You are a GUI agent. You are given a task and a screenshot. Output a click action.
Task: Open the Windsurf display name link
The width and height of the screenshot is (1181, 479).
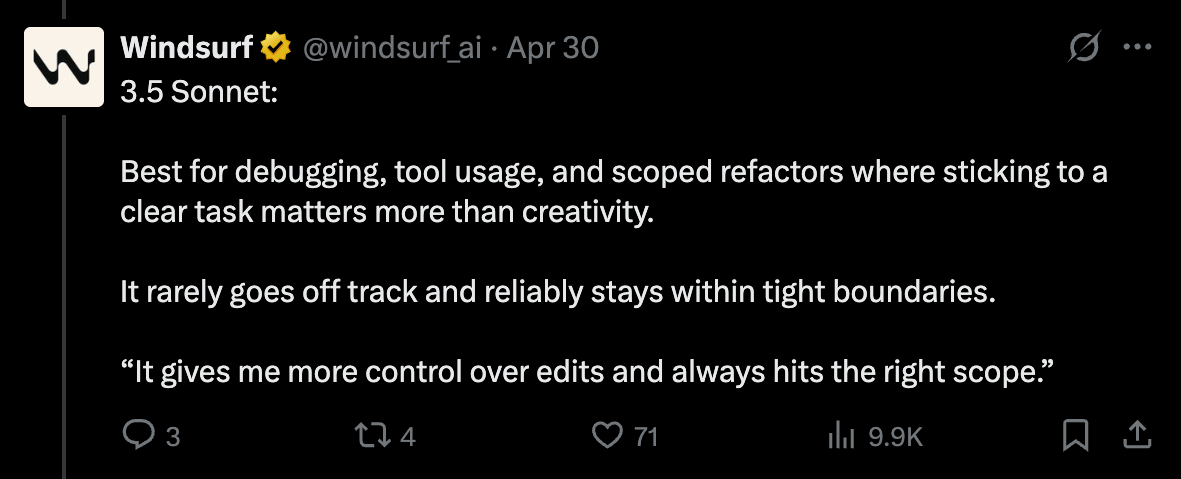(186, 47)
